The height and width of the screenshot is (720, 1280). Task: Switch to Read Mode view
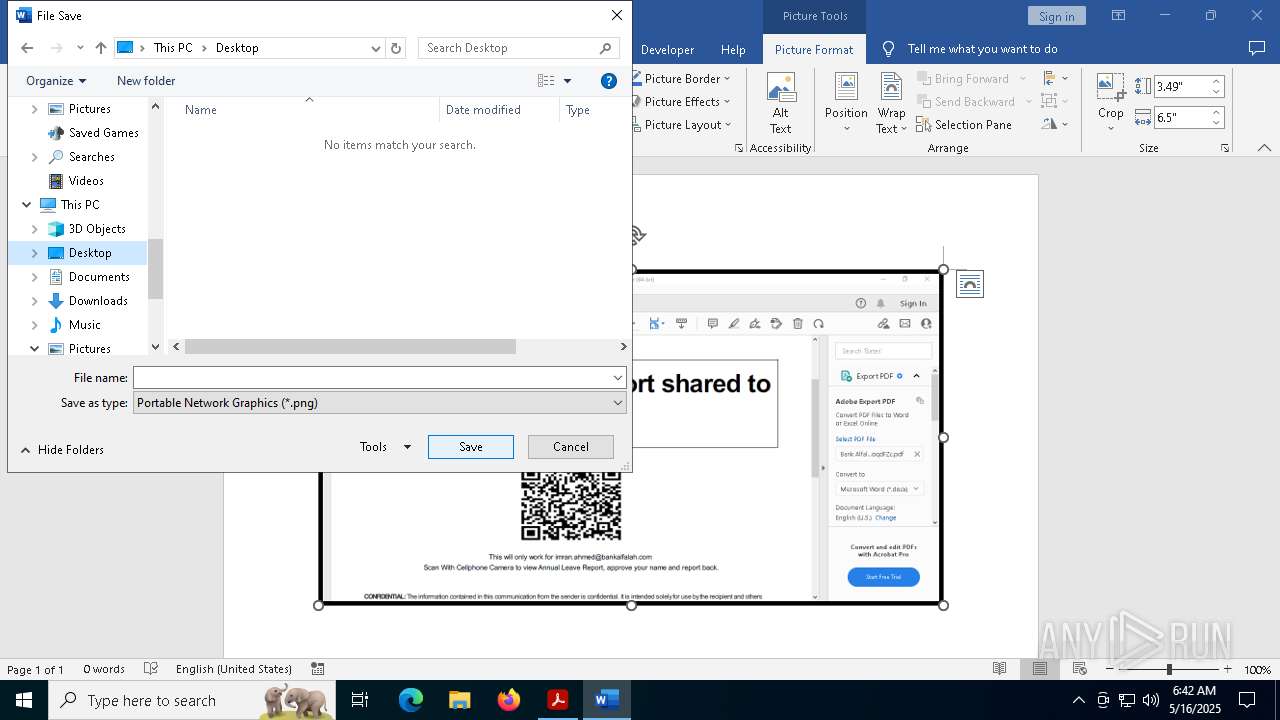[x=999, y=669]
